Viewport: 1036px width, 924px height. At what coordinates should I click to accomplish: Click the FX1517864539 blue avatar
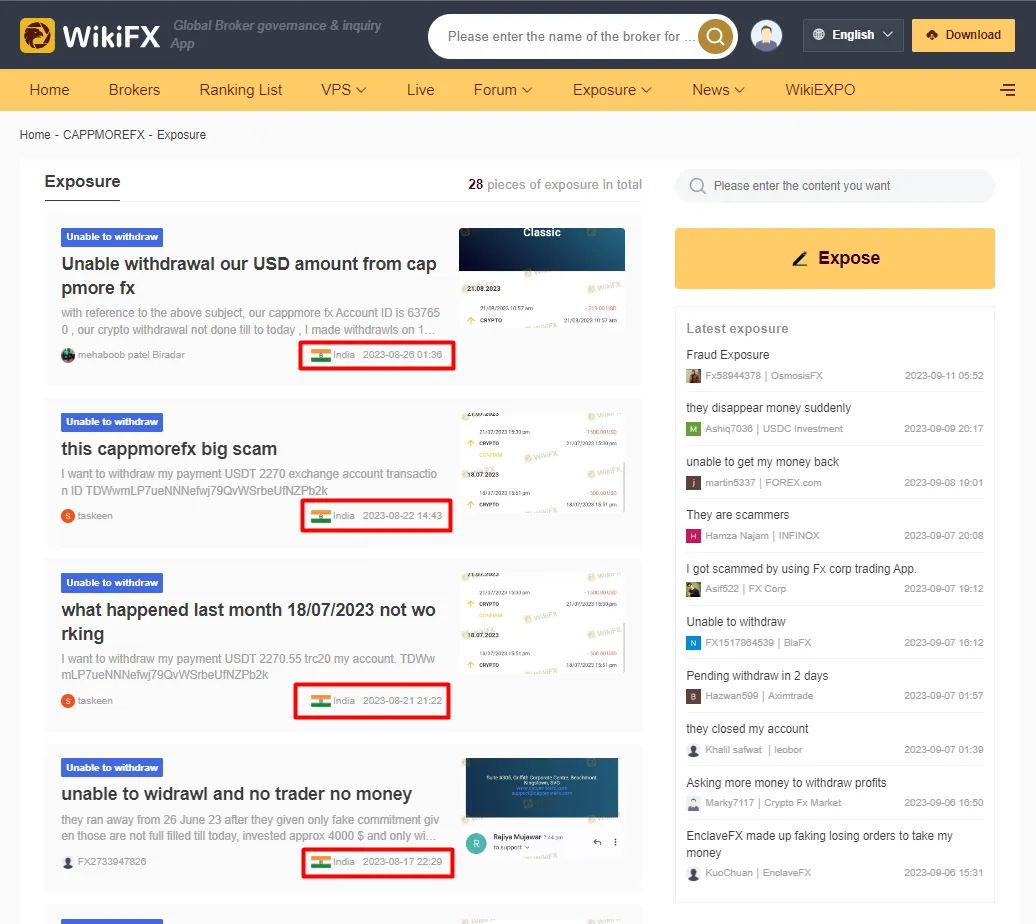tap(693, 643)
